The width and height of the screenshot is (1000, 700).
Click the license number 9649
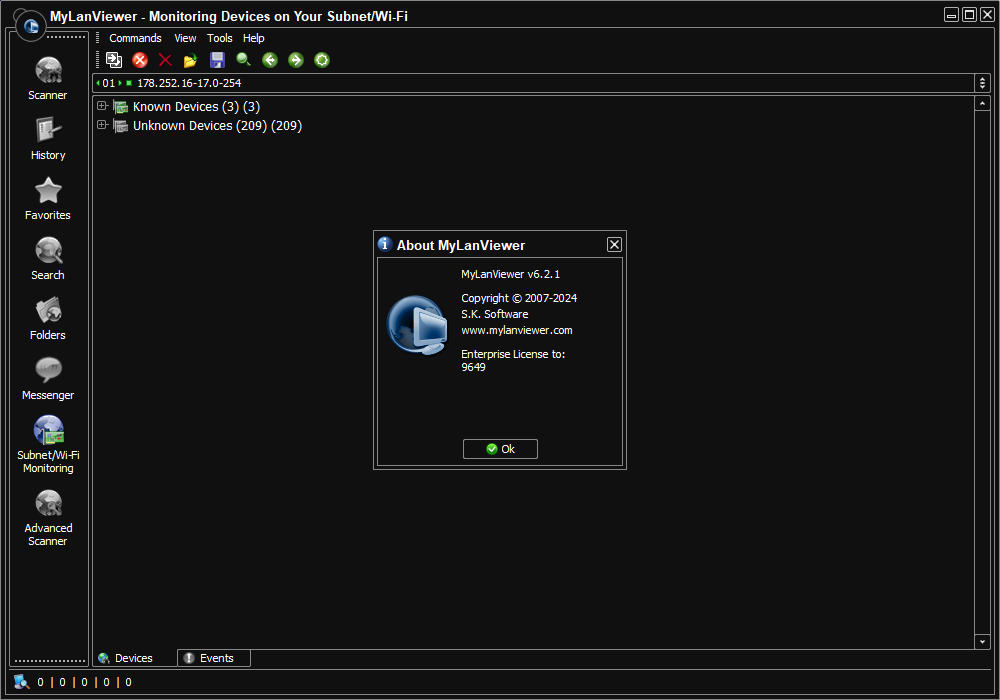pyautogui.click(x=473, y=367)
